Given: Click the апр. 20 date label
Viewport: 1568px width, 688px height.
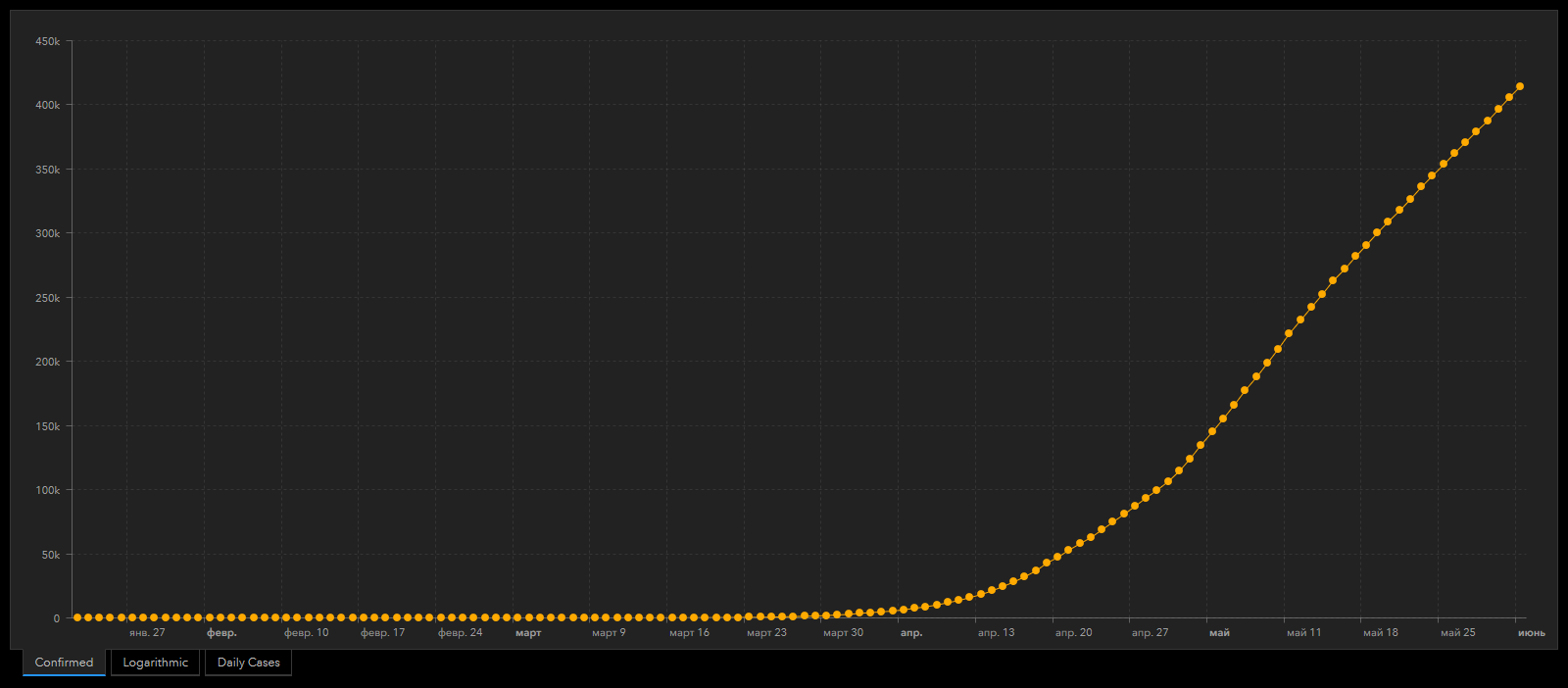Looking at the screenshot, I should point(1073,633).
